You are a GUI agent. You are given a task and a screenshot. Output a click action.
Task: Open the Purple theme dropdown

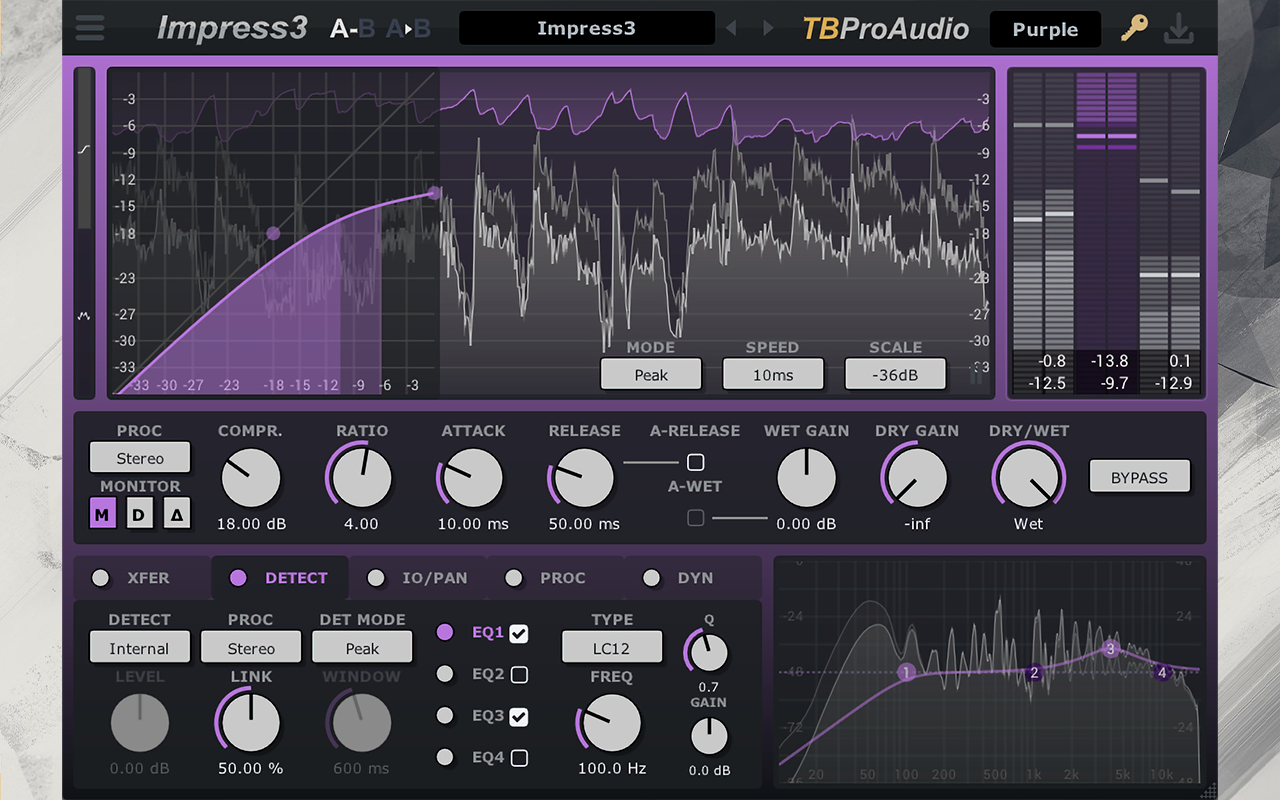pyautogui.click(x=1045, y=29)
